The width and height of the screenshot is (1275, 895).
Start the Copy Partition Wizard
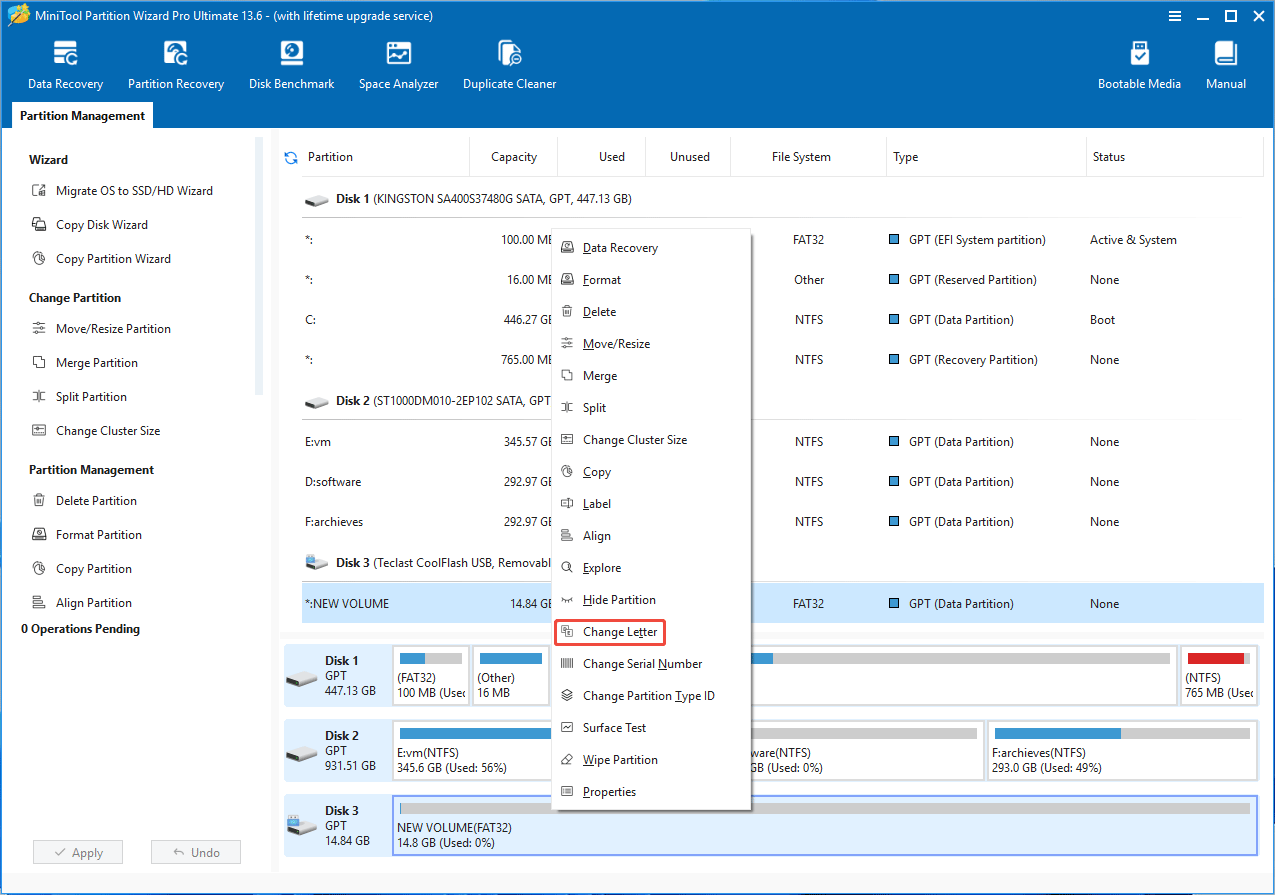[101, 259]
